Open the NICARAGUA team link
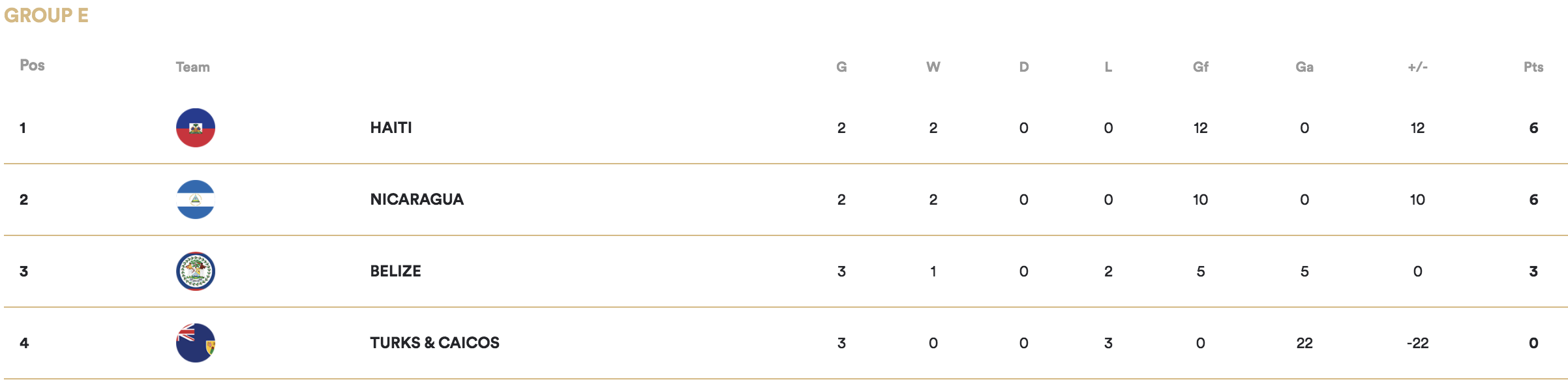The width and height of the screenshot is (1568, 386). click(417, 200)
